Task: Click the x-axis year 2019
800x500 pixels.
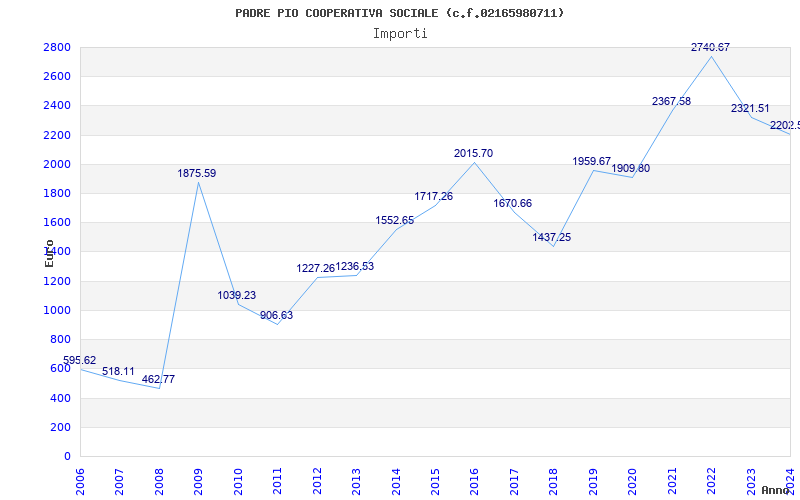Action: coord(593,482)
